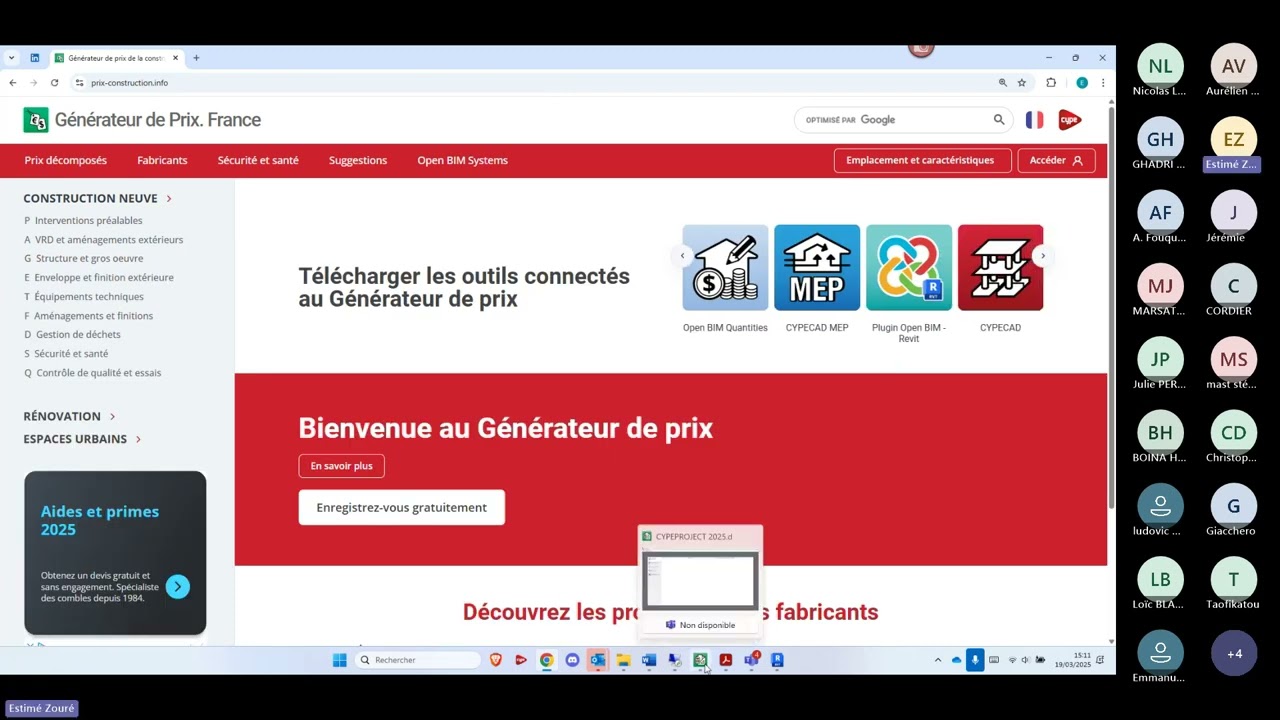
Task: Click the Chrome zoom magnifier icon
Action: [1003, 83]
